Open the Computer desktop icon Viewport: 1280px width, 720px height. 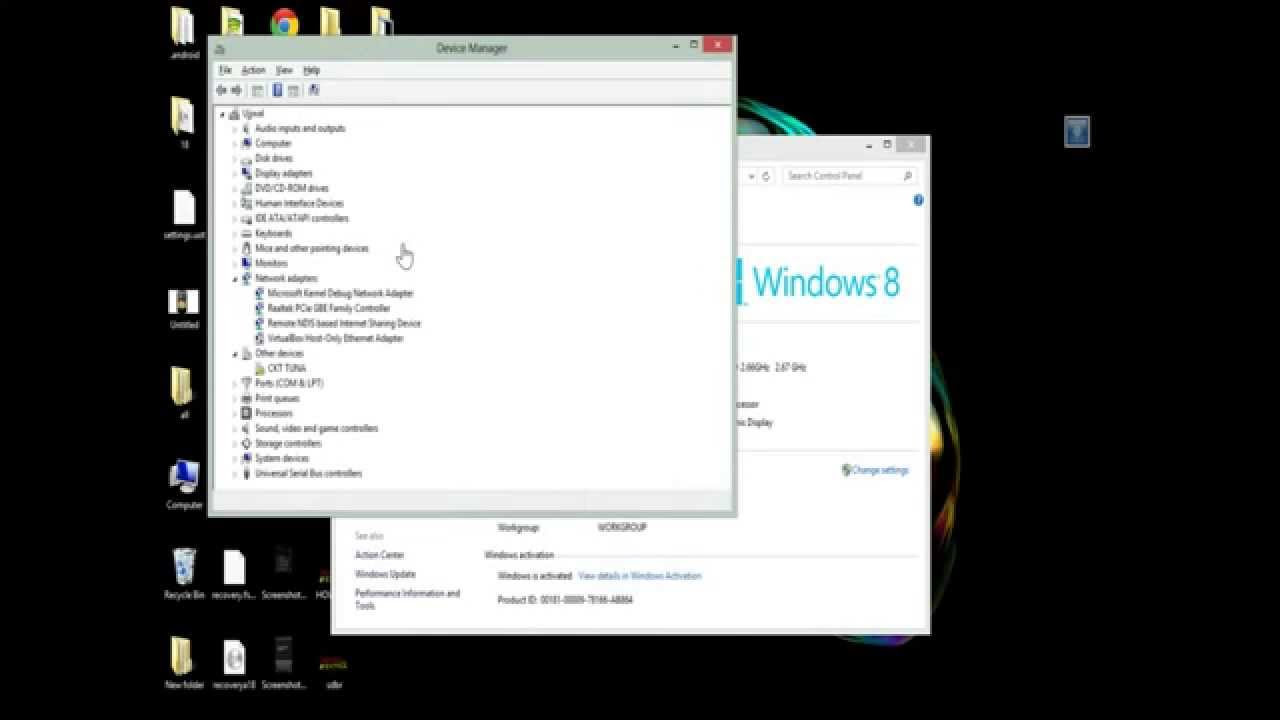pyautogui.click(x=184, y=485)
